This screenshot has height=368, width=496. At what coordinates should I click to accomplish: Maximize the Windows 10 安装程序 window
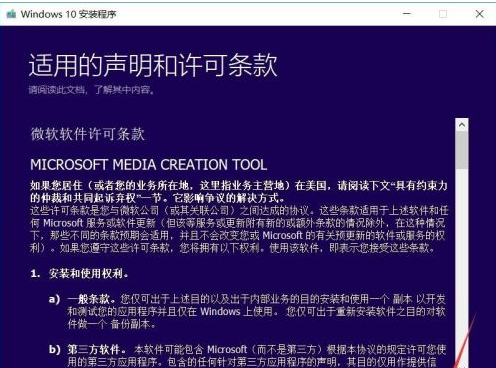[443, 14]
